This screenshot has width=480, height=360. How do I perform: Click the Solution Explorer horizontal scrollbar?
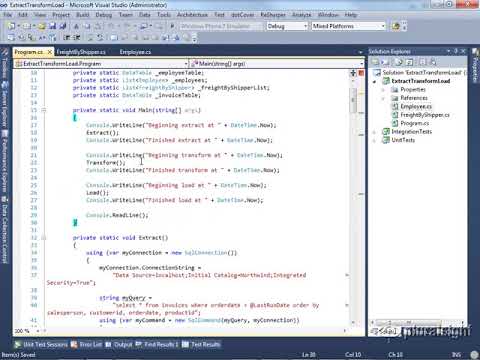point(408,323)
